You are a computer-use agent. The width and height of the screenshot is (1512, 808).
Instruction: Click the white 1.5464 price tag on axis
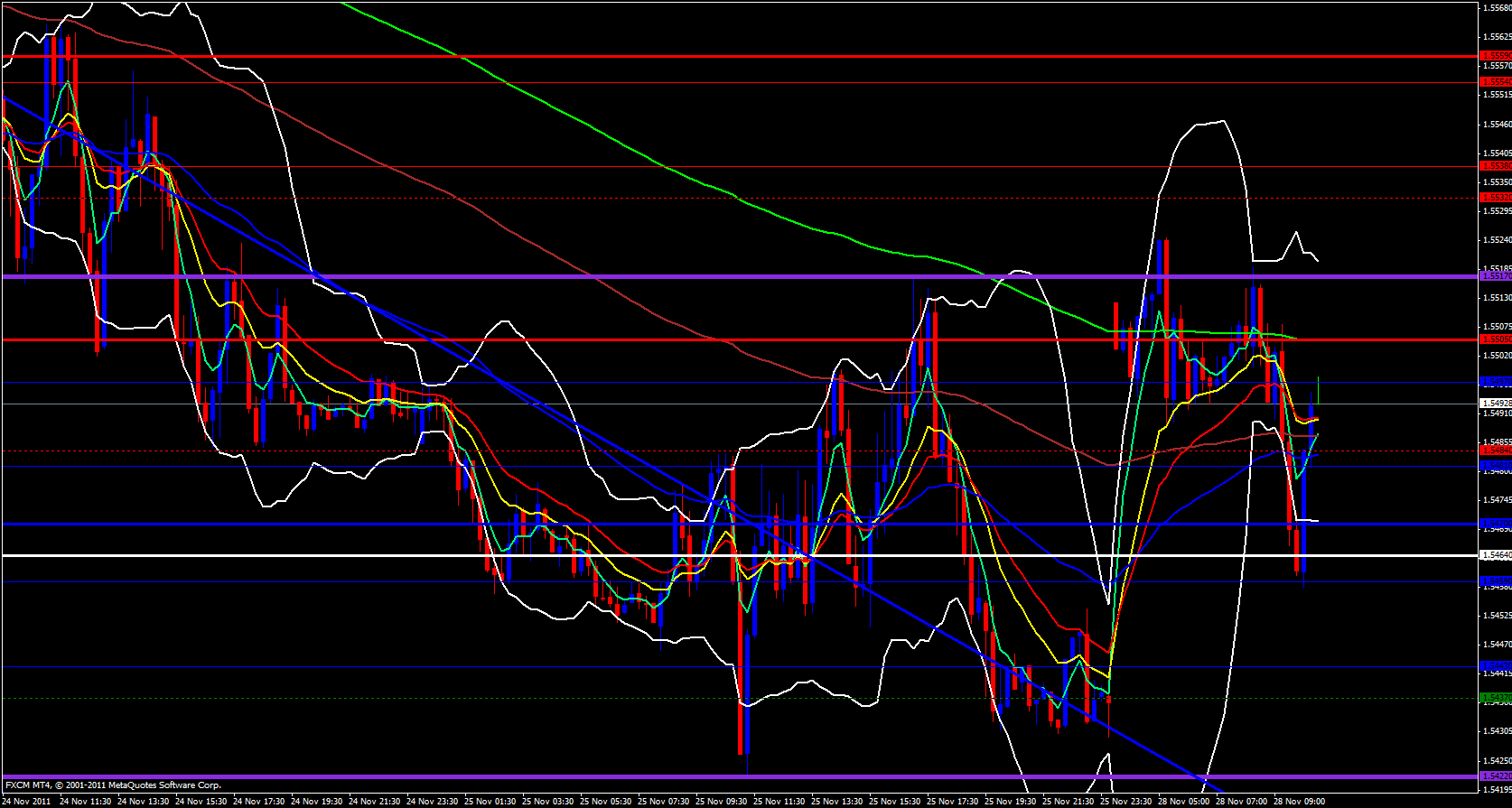(x=1495, y=555)
